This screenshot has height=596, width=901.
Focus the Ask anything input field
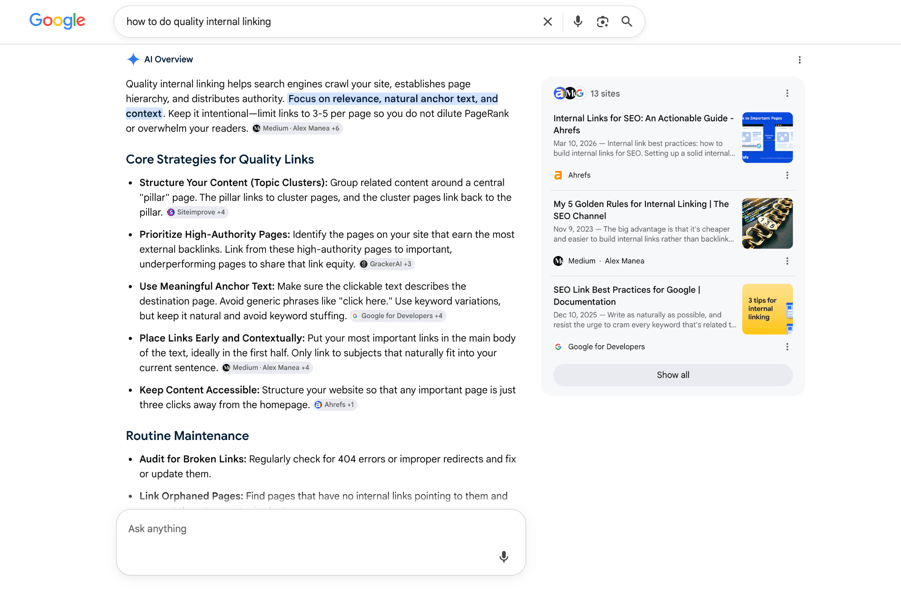[x=321, y=542]
